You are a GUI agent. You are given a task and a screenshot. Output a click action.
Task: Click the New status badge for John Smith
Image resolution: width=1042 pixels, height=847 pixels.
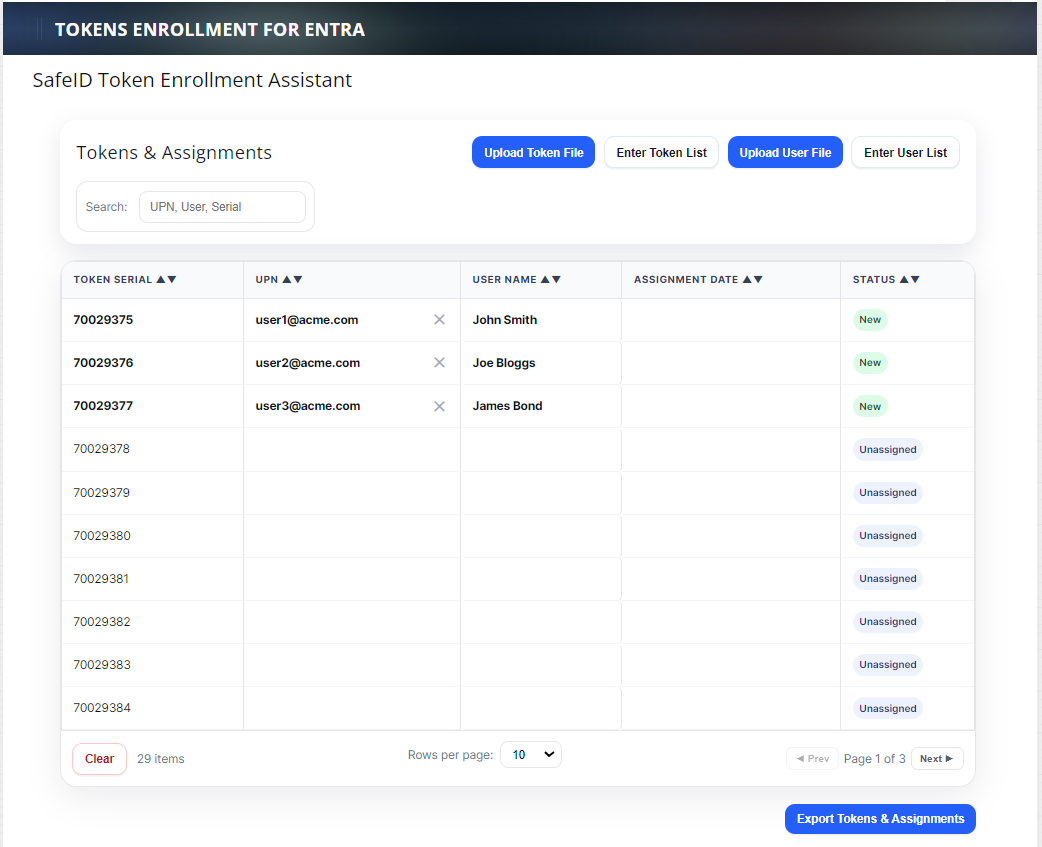(x=870, y=320)
